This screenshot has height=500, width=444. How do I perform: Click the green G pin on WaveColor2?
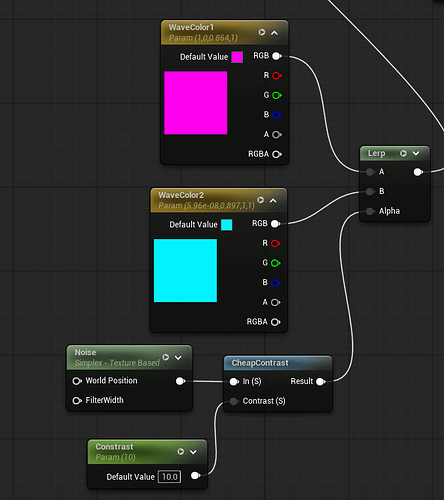275,263
